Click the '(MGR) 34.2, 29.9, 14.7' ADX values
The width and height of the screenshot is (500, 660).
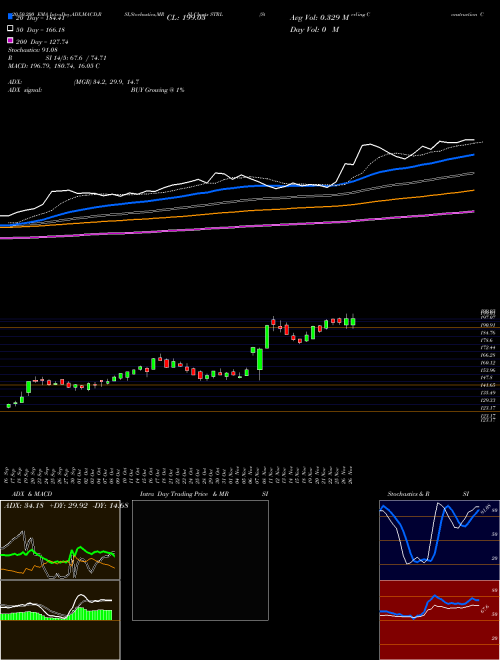click(x=106, y=82)
